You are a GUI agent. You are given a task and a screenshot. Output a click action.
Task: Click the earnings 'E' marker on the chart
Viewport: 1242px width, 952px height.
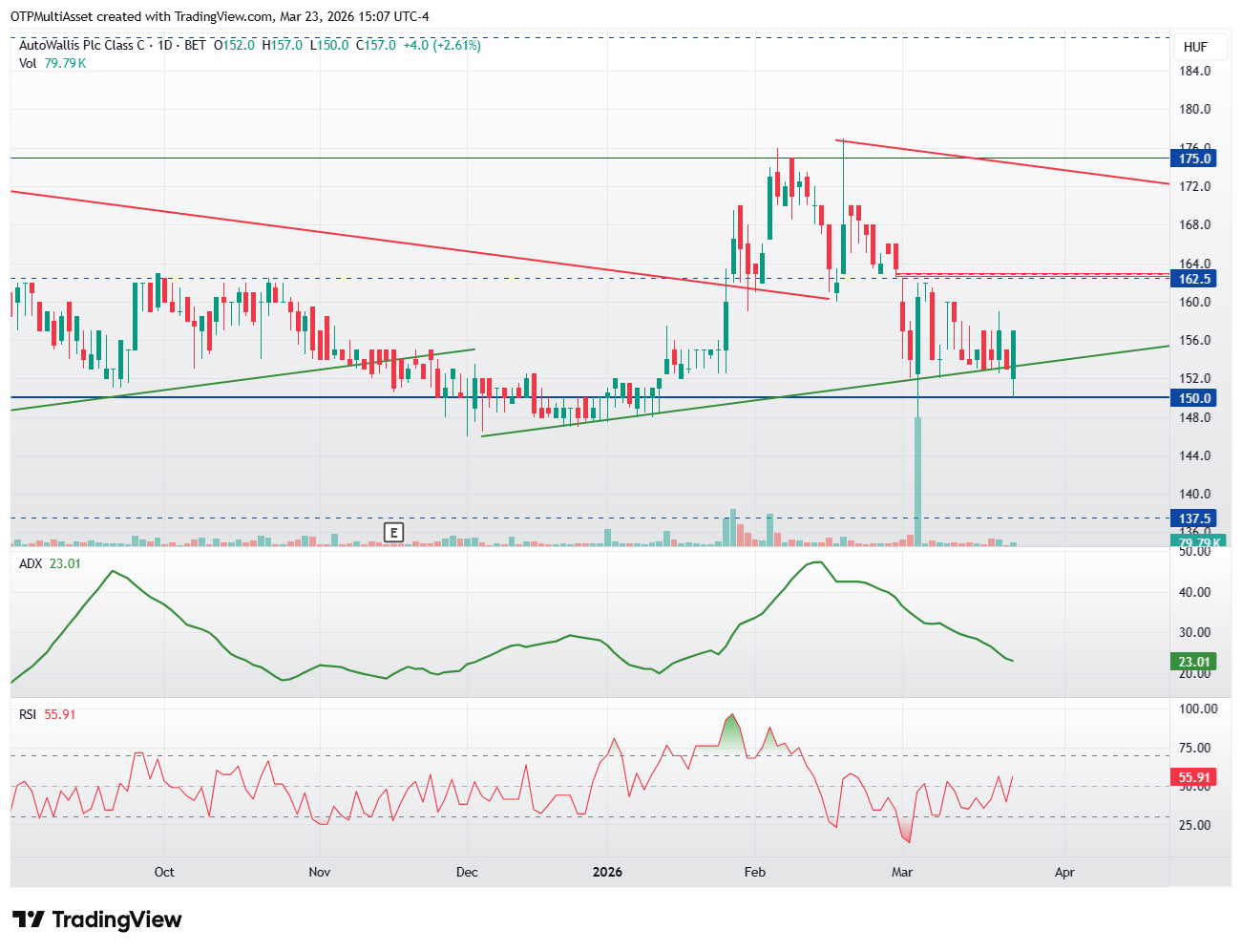[x=393, y=533]
